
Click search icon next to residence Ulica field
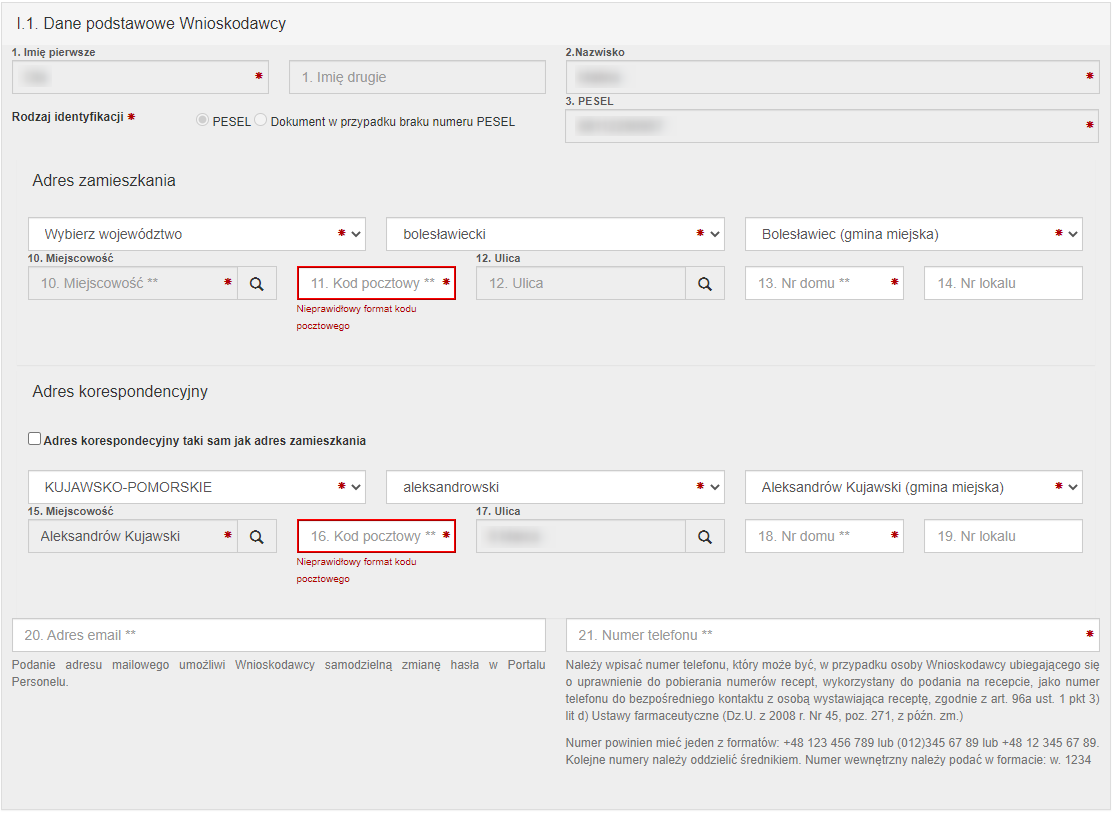tap(705, 284)
